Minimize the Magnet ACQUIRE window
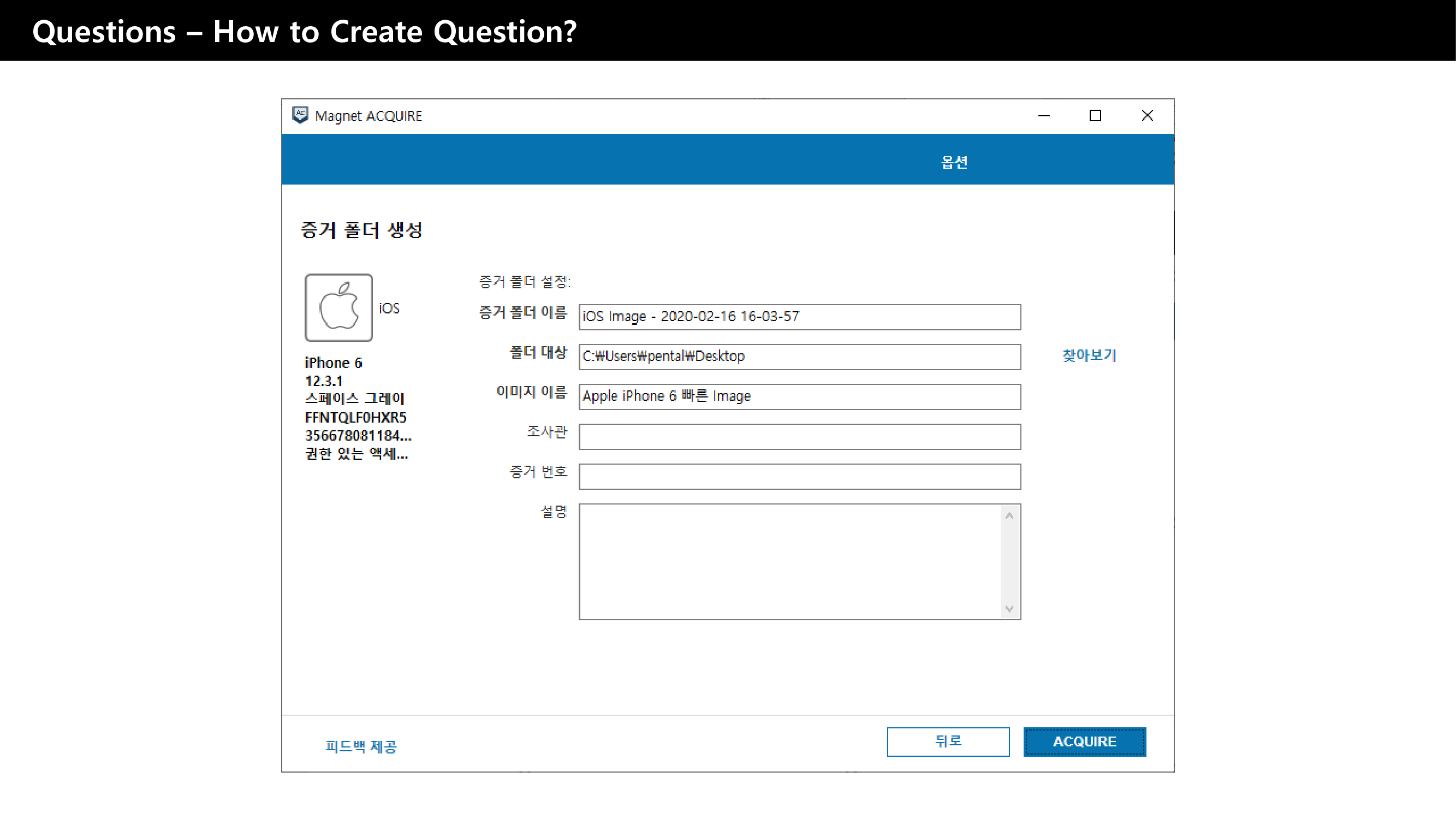Viewport: 1456px width, 819px height. pos(1043,116)
